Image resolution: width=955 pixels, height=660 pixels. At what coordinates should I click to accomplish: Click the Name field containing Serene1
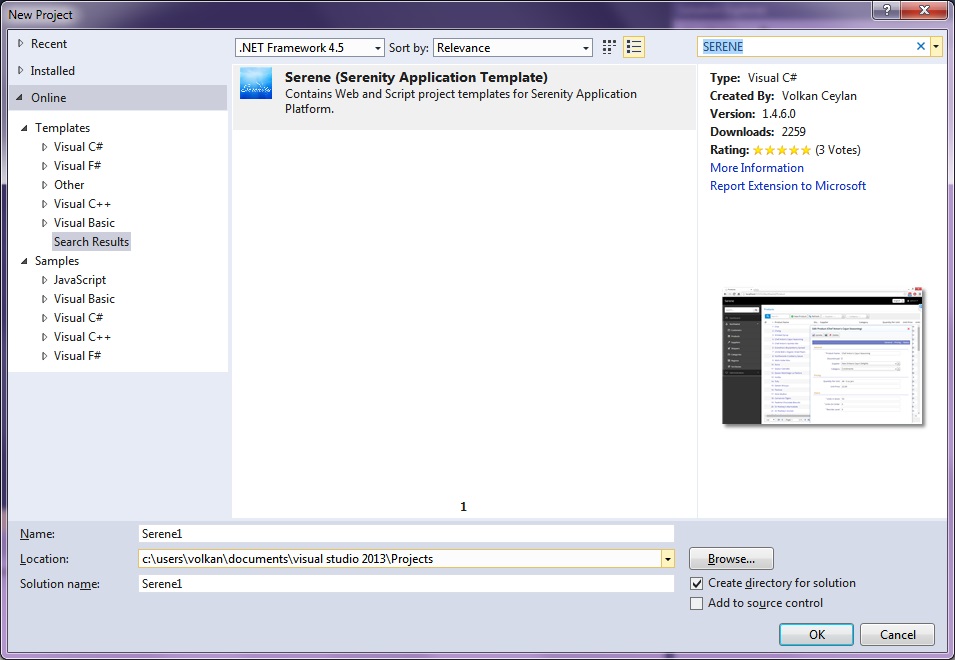click(x=406, y=533)
